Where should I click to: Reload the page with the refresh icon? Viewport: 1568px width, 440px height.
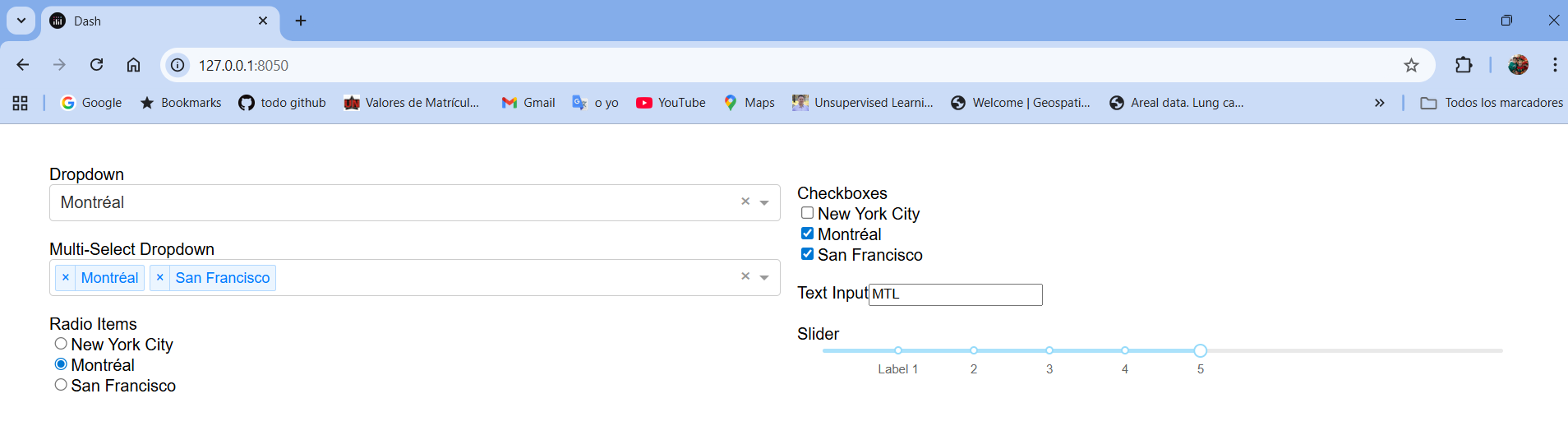pos(96,65)
